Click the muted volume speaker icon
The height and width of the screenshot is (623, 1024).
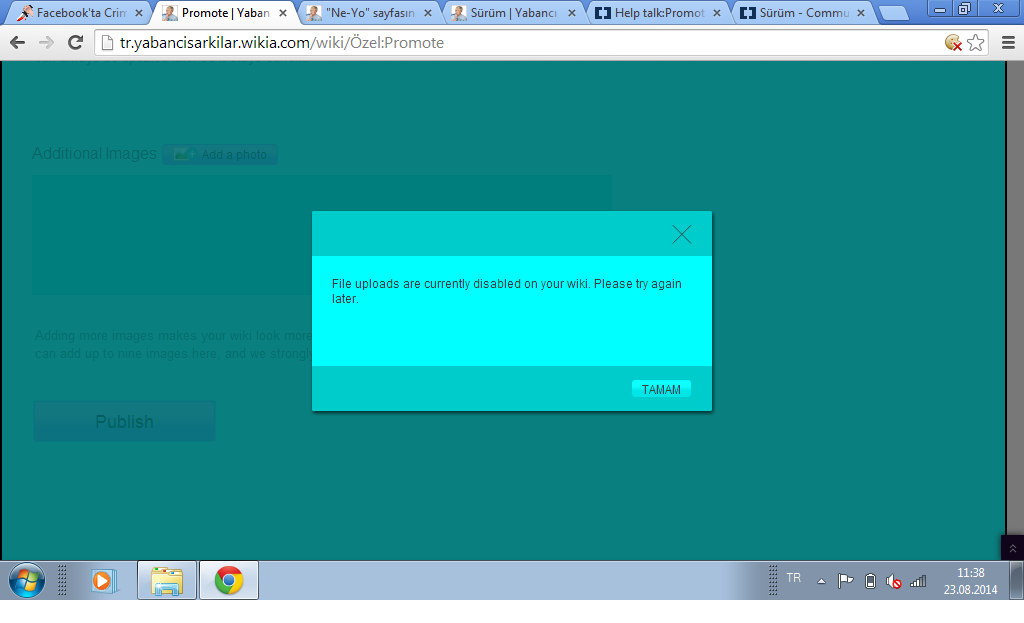click(893, 581)
